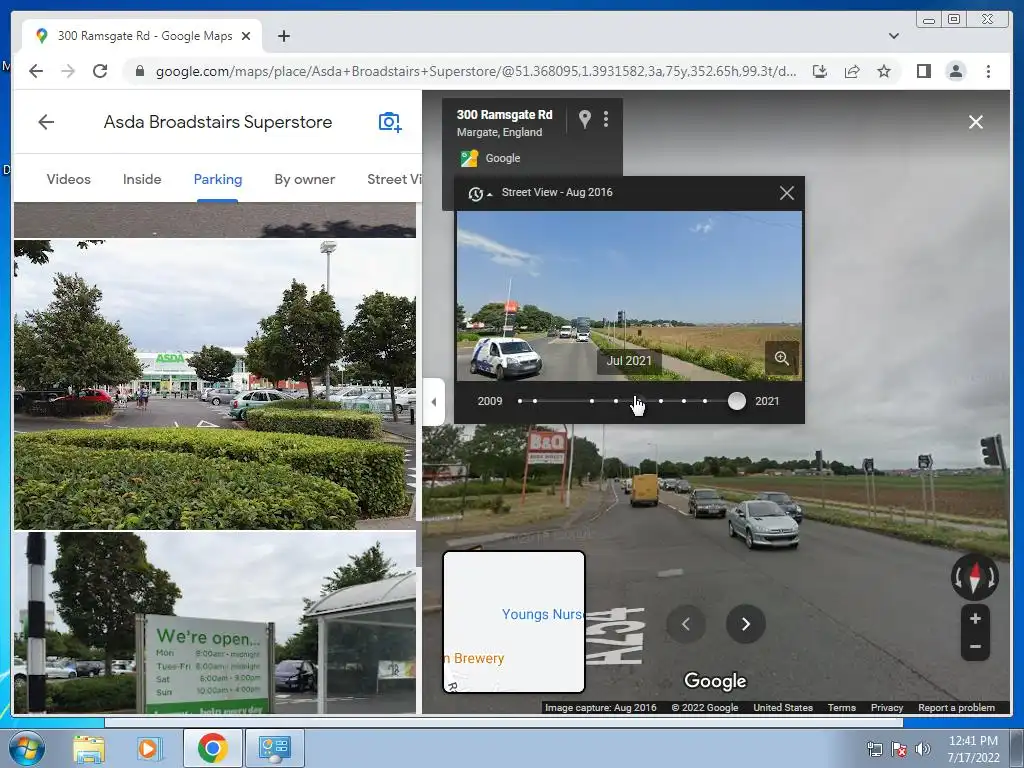Select the Inside photo category
The width and height of the screenshot is (1024, 768).
(142, 179)
